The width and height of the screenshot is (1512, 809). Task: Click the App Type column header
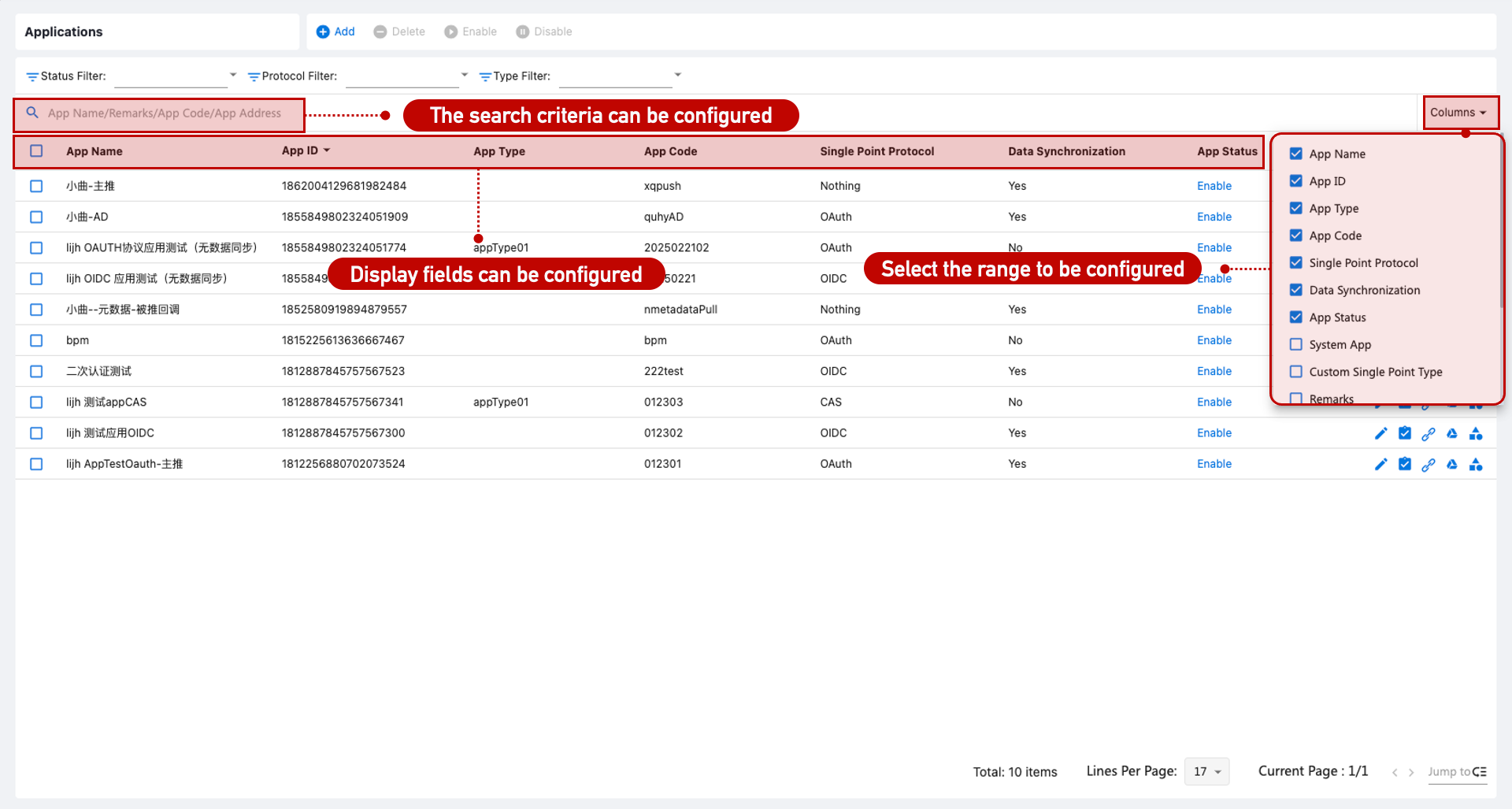coord(499,150)
